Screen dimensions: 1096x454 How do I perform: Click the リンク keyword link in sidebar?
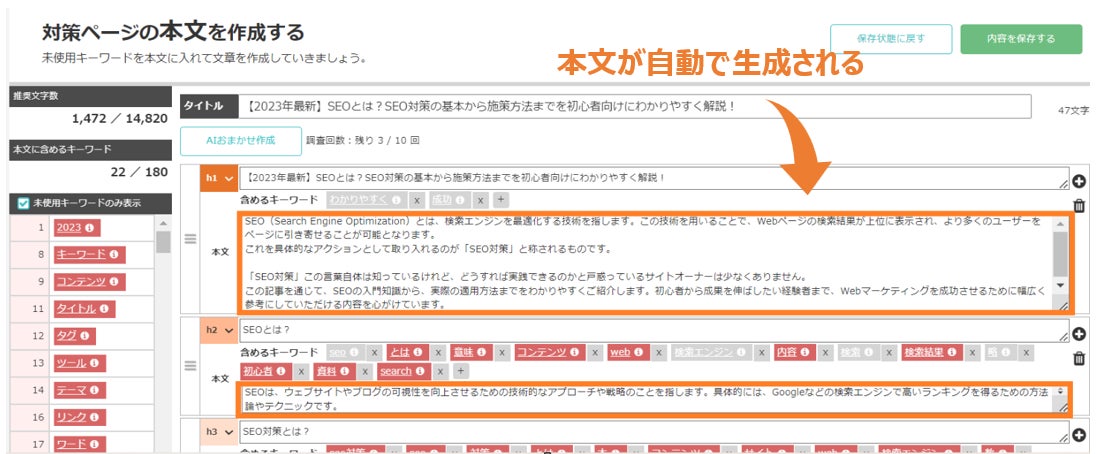(x=71, y=417)
